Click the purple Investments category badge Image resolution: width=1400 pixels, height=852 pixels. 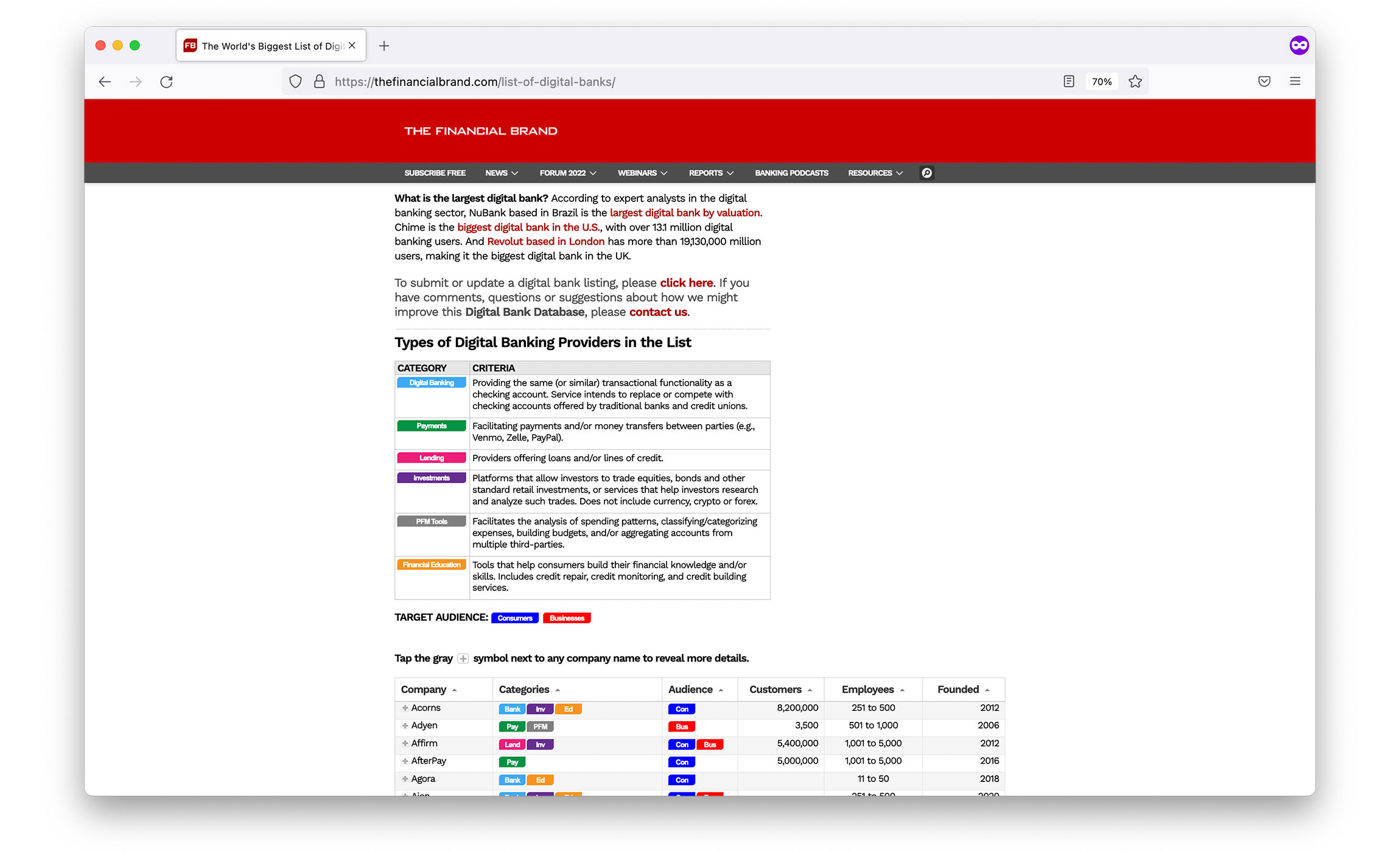tap(432, 478)
